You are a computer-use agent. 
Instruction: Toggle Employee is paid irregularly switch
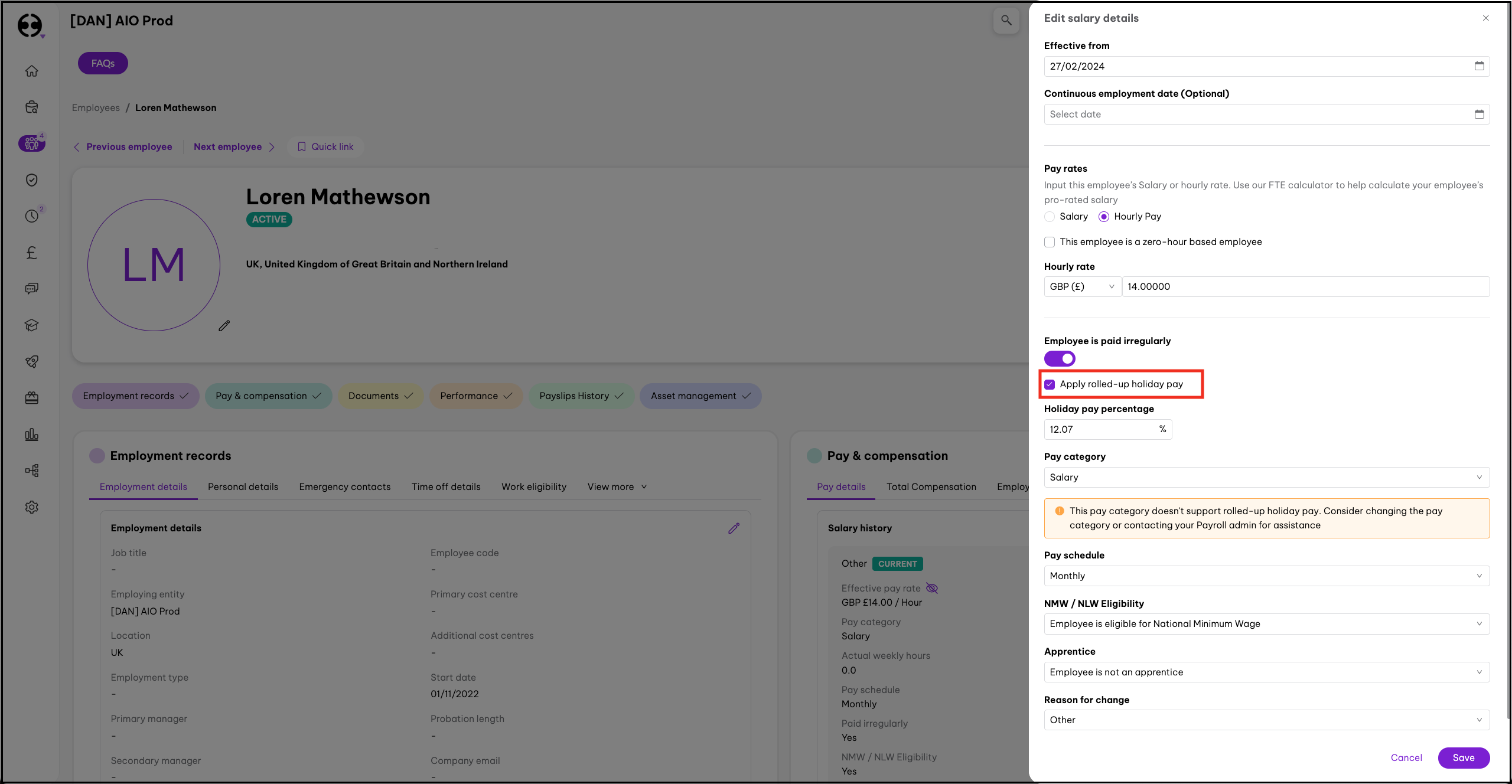click(1060, 358)
